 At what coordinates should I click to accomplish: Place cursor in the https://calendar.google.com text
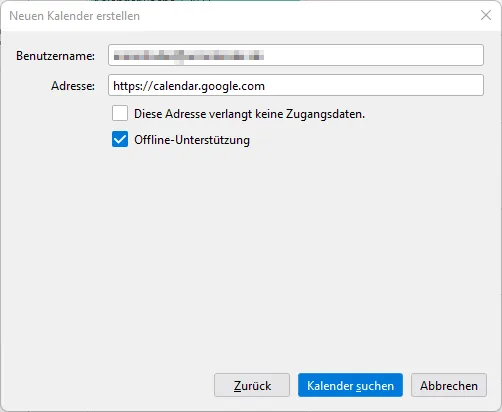point(189,86)
